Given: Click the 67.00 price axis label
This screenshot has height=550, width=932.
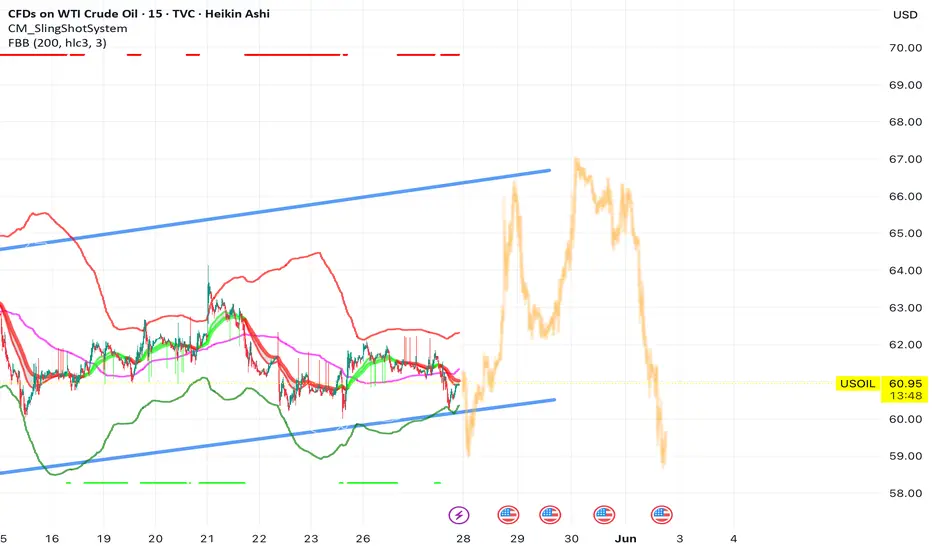Looking at the screenshot, I should pos(905,159).
